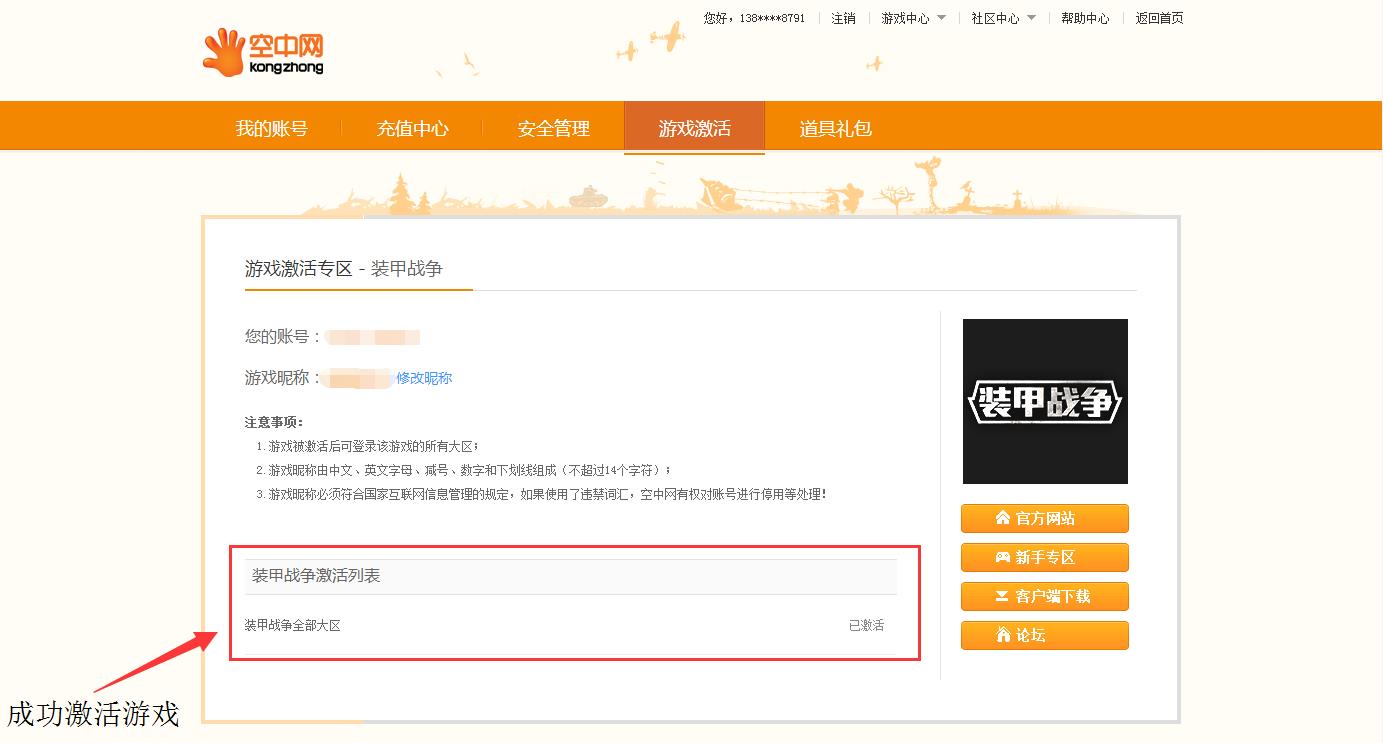Click the 已激活 status text
Viewport: 1383px width, 743px height.
coord(866,625)
